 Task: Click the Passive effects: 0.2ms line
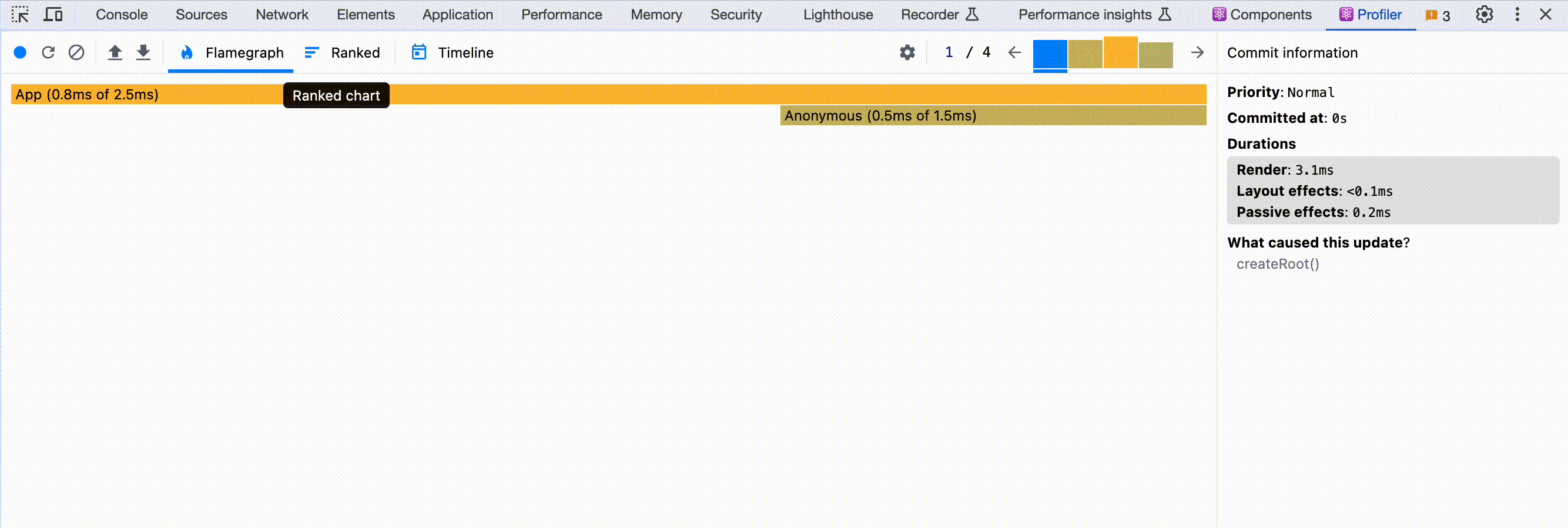(1314, 212)
